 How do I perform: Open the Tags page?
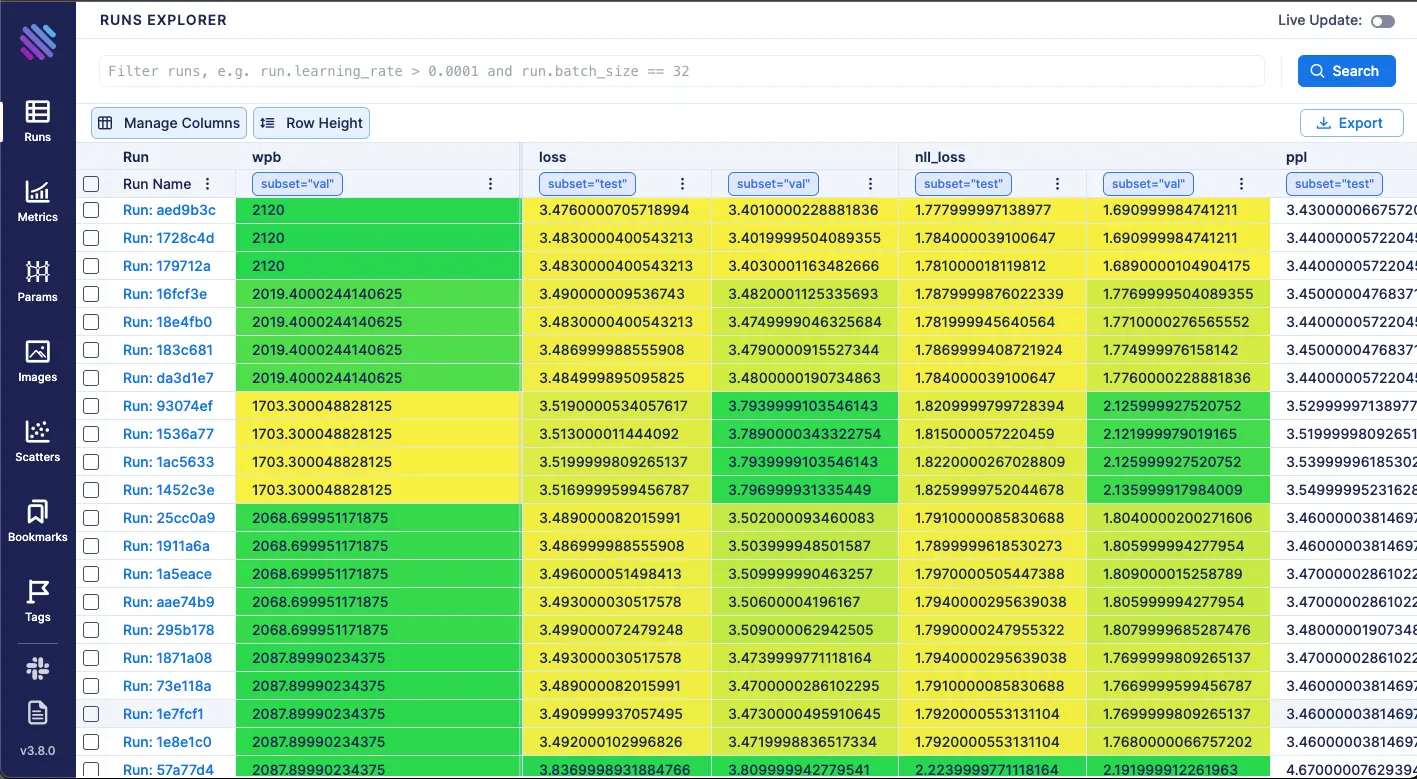click(38, 601)
